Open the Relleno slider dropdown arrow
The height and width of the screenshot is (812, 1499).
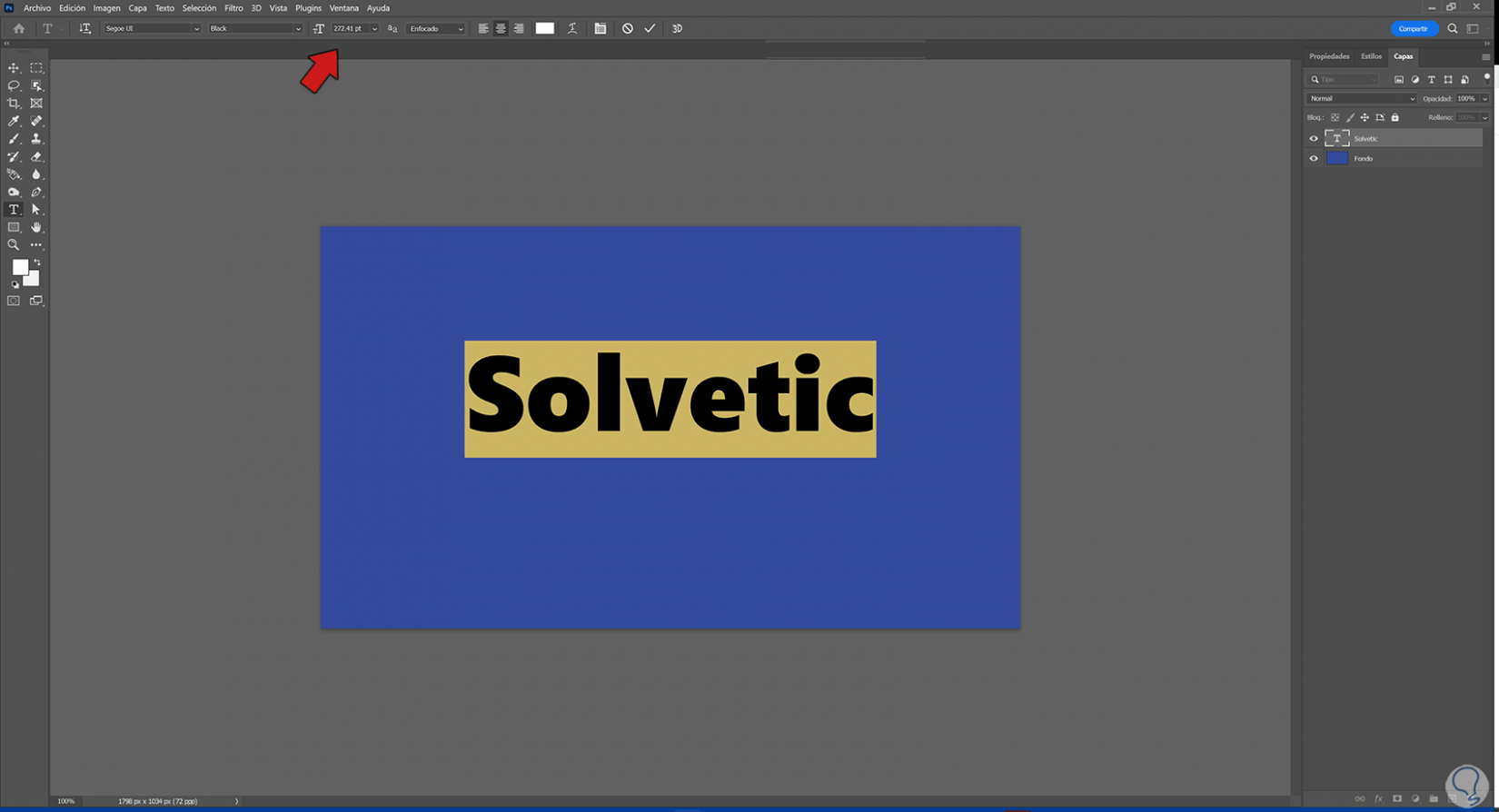[1485, 118]
